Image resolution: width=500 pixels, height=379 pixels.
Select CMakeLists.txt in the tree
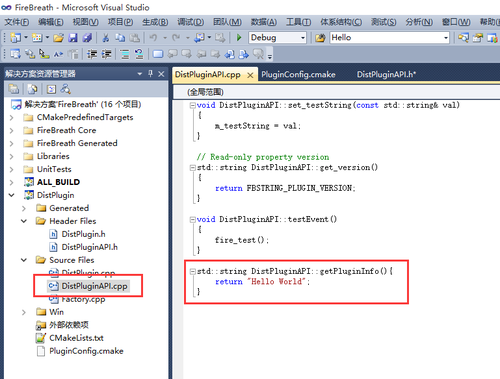pos(76,338)
